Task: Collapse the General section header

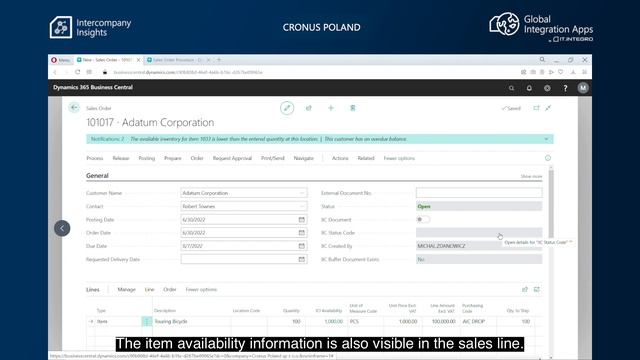Action: 97,176
